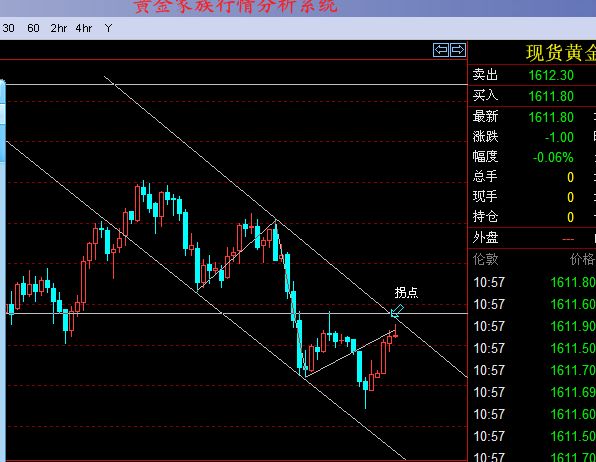Screen dimensions: 596x462
Task: Click the cyan arrow marker at turning point
Action: click(x=397, y=311)
